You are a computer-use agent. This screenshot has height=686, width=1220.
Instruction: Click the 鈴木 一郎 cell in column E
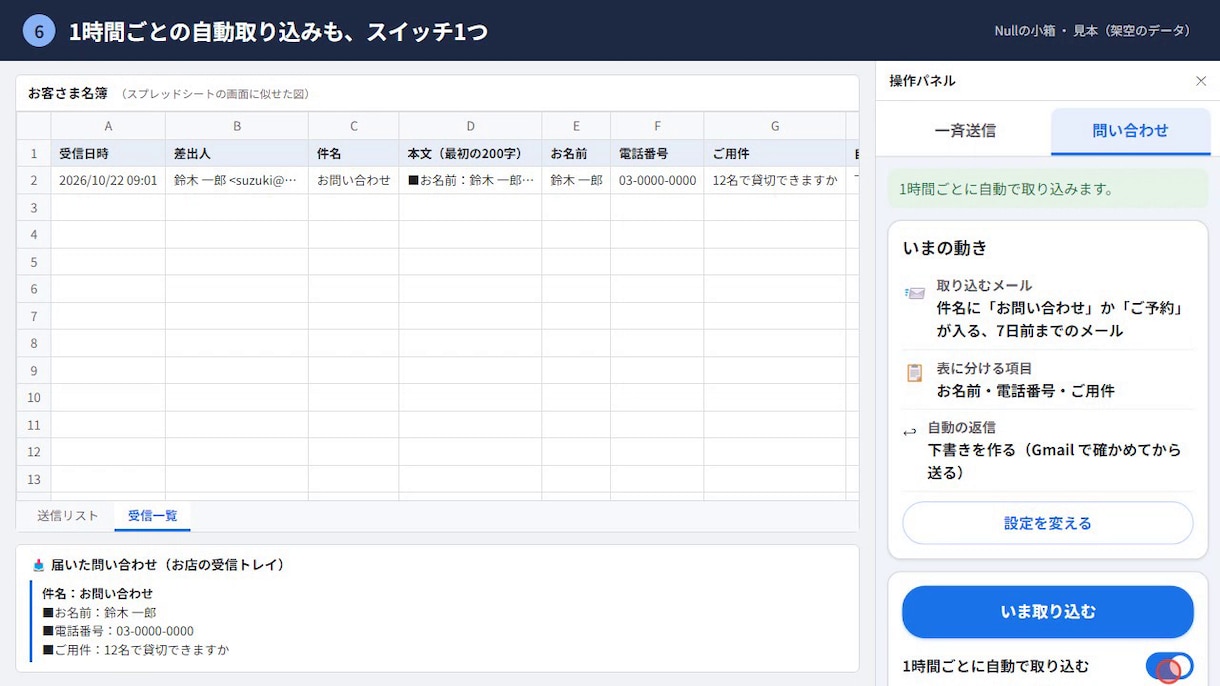tap(576, 181)
